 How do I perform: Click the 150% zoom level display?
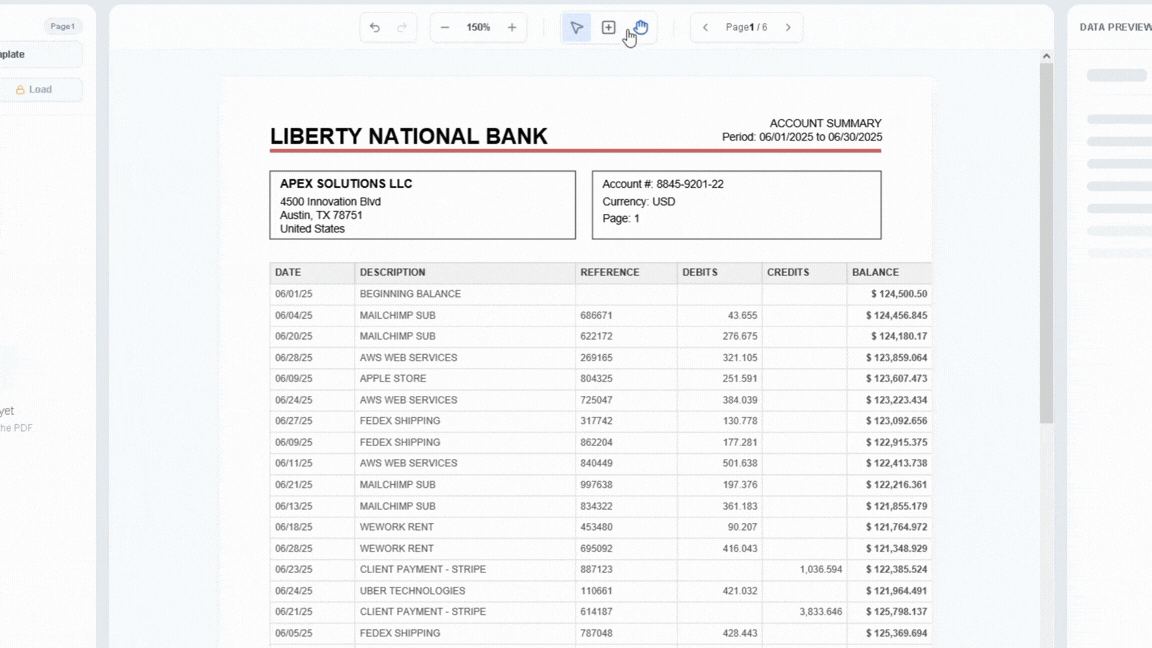point(478,28)
